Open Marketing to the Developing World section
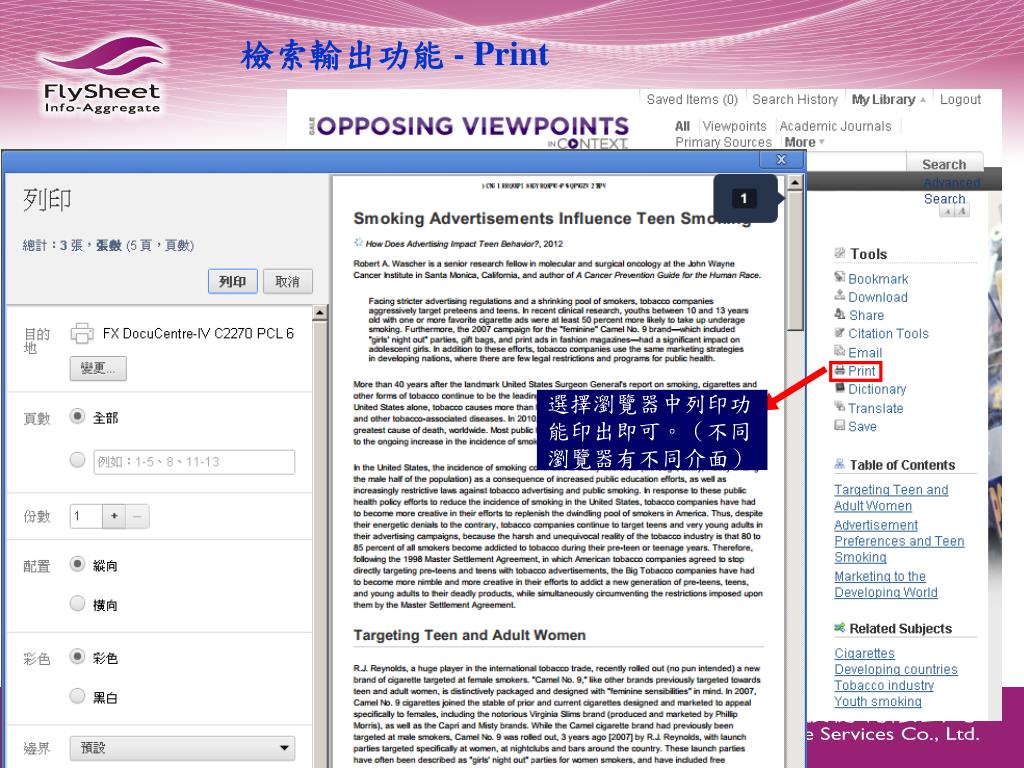Image resolution: width=1024 pixels, height=768 pixels. 886,584
